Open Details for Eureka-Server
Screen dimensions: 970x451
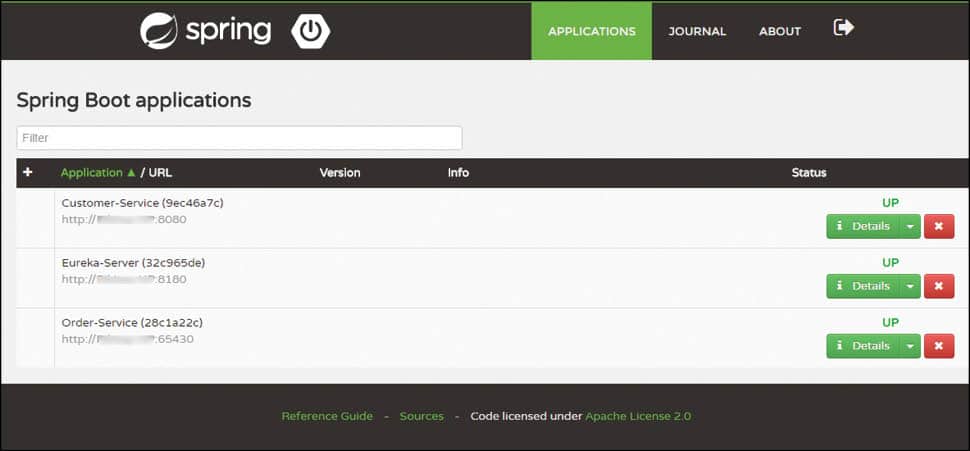tap(862, 286)
